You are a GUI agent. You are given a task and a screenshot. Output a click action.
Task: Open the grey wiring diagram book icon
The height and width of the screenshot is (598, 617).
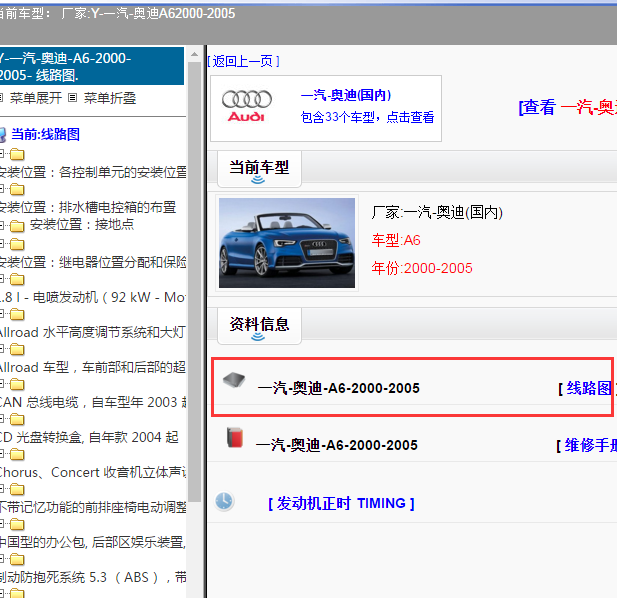[x=234, y=380]
